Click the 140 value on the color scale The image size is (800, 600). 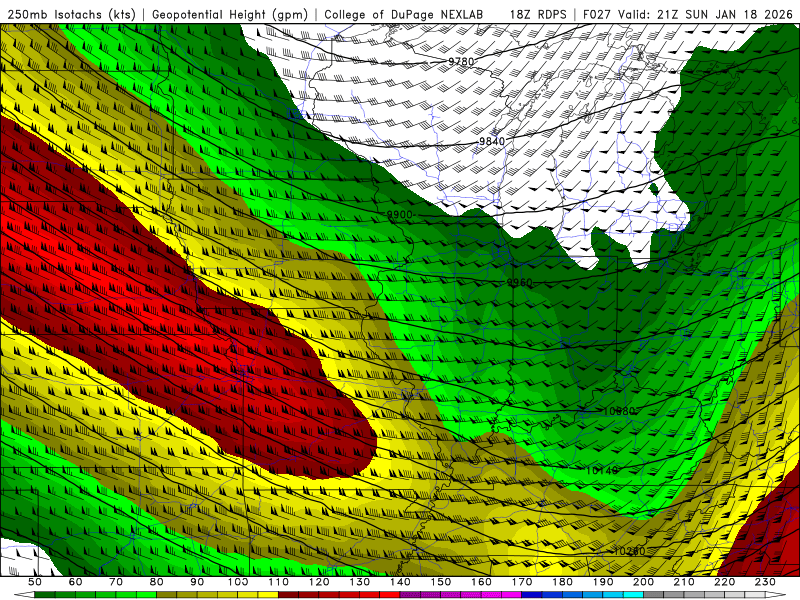pyautogui.click(x=400, y=582)
